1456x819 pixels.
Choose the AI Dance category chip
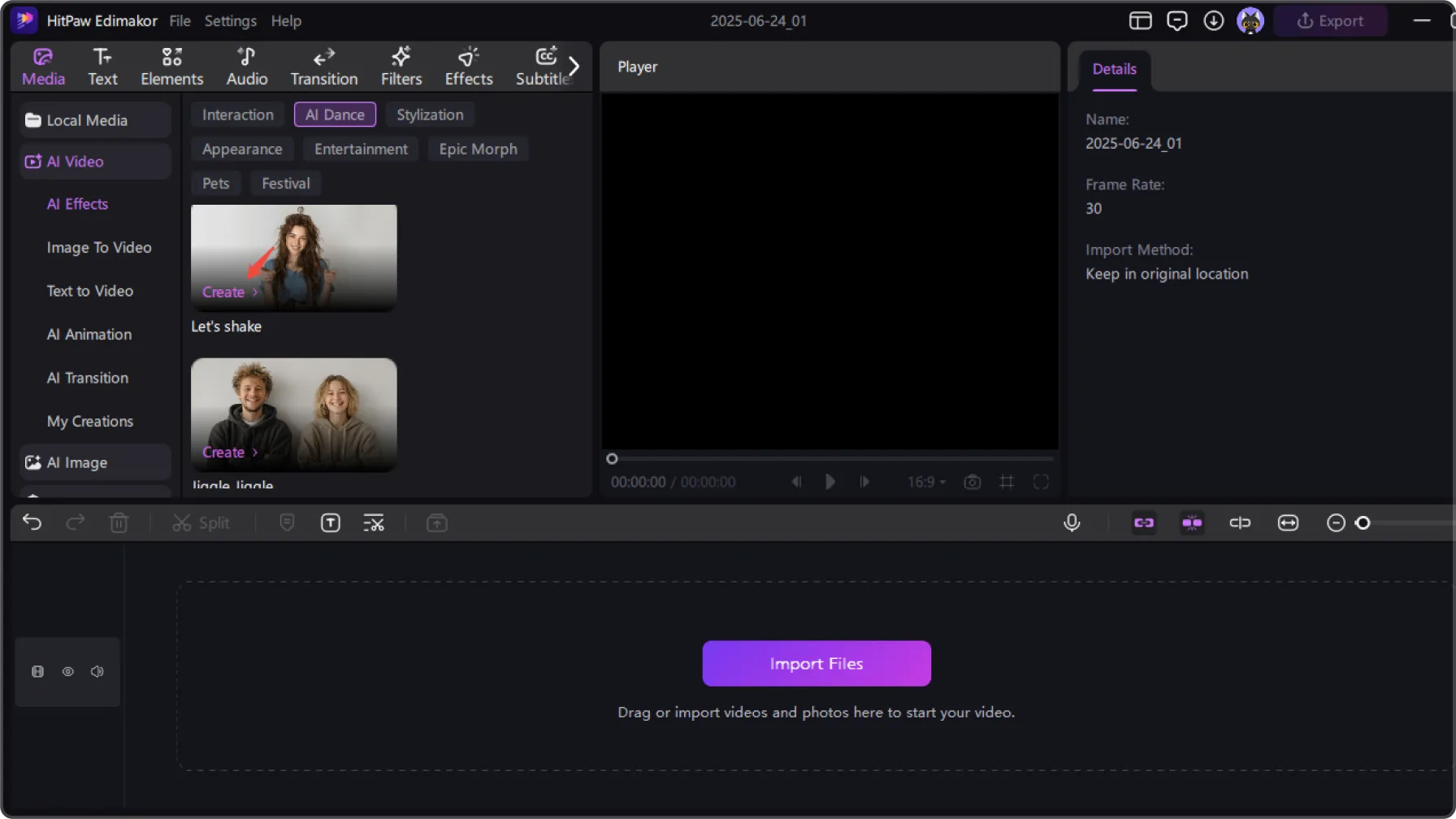pyautogui.click(x=335, y=115)
